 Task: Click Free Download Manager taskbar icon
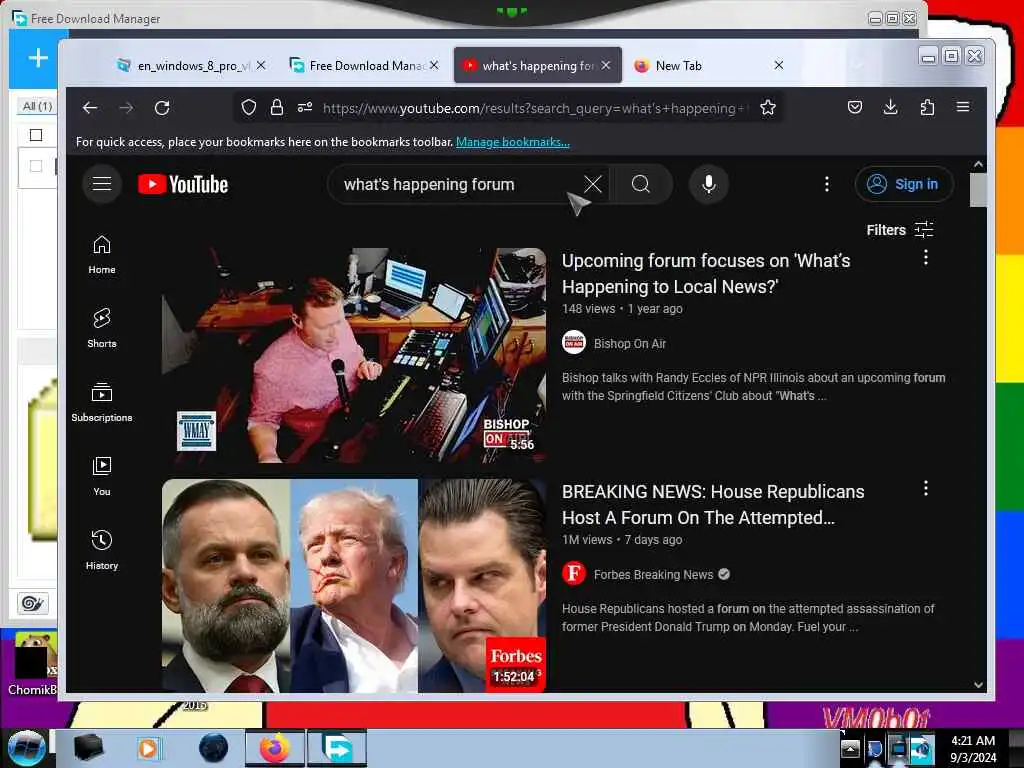coord(337,748)
